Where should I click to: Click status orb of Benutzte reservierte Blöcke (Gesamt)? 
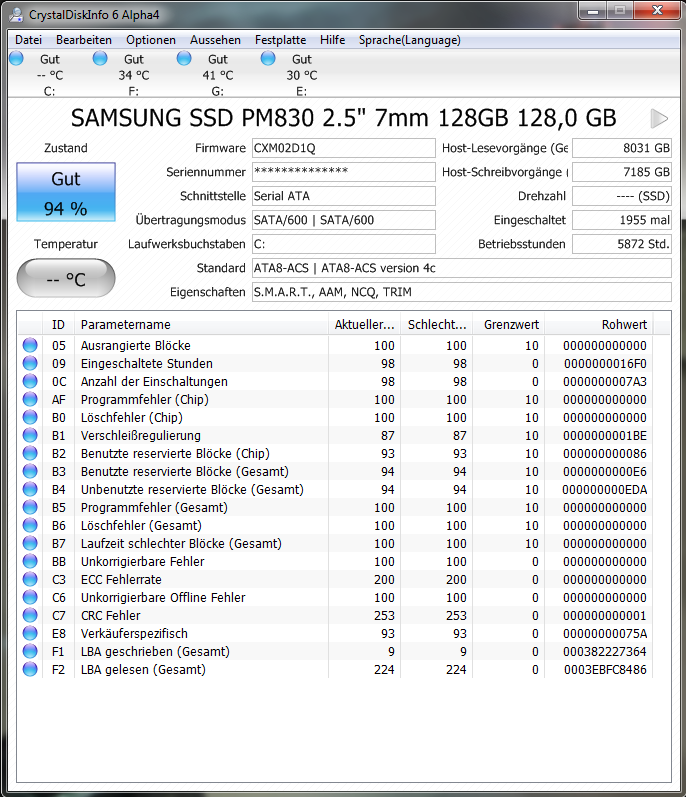(30, 471)
